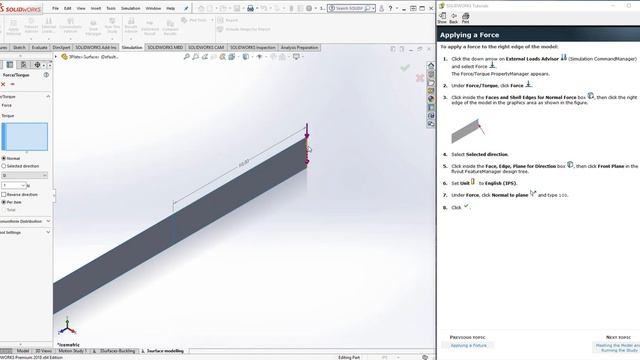This screenshot has width=640, height=360.
Task: Open the File menu
Action: 56,8
